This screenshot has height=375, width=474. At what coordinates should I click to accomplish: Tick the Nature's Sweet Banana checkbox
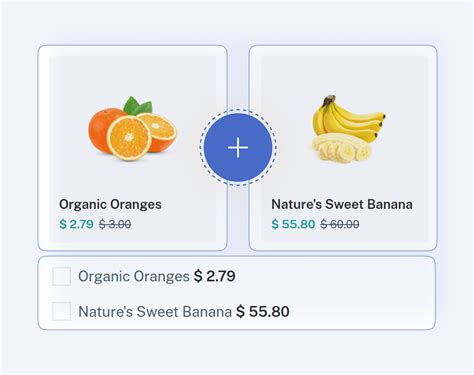tap(61, 311)
